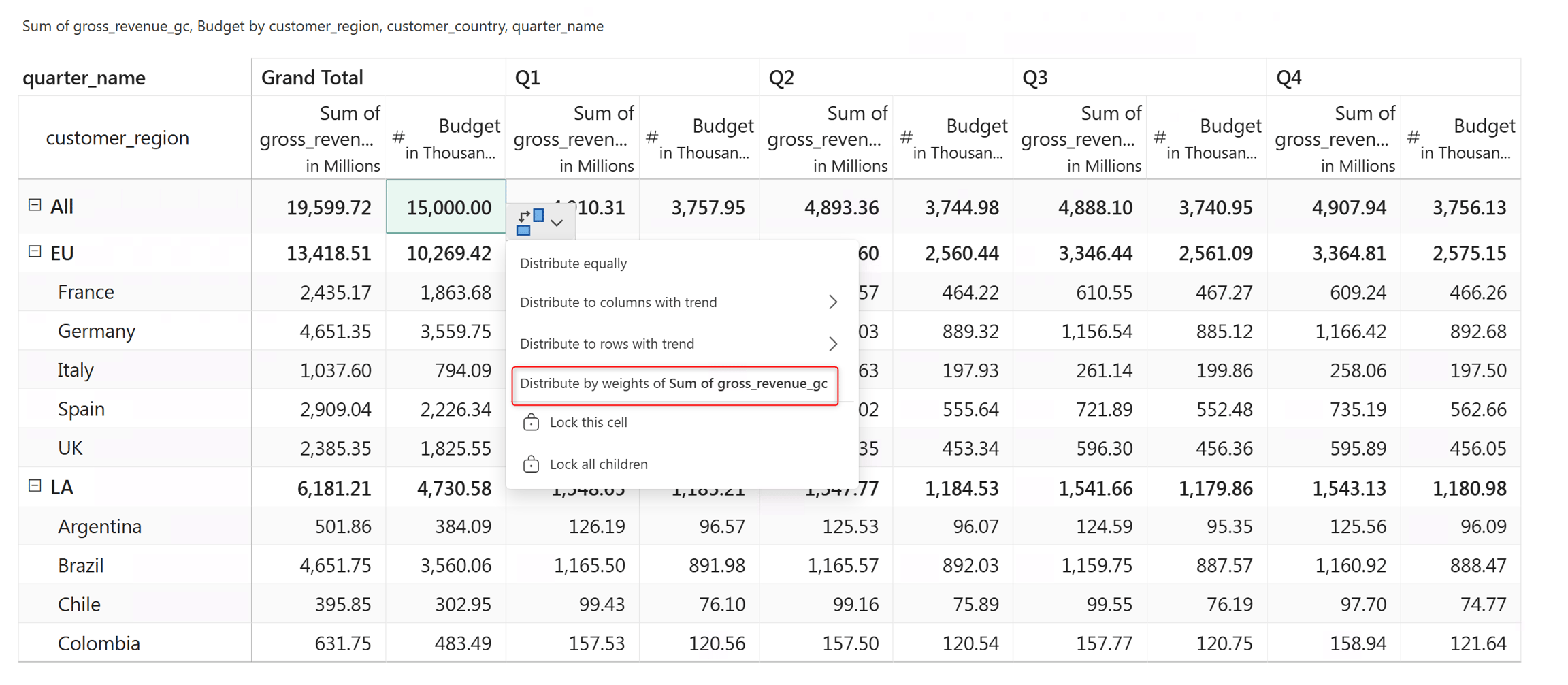
Task: Click the # icon in Q1 Budget header
Action: [x=652, y=138]
